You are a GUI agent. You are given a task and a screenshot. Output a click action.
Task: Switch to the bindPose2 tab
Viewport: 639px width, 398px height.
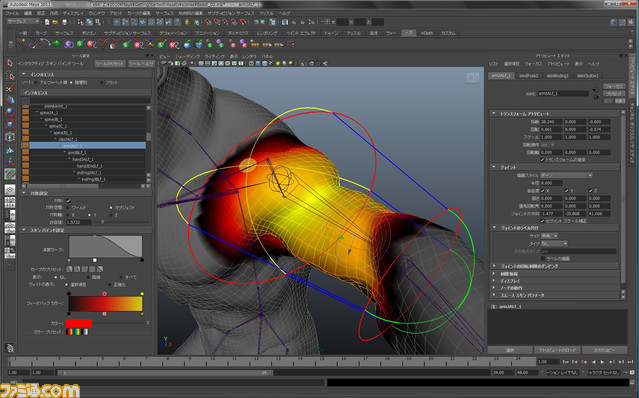click(529, 76)
